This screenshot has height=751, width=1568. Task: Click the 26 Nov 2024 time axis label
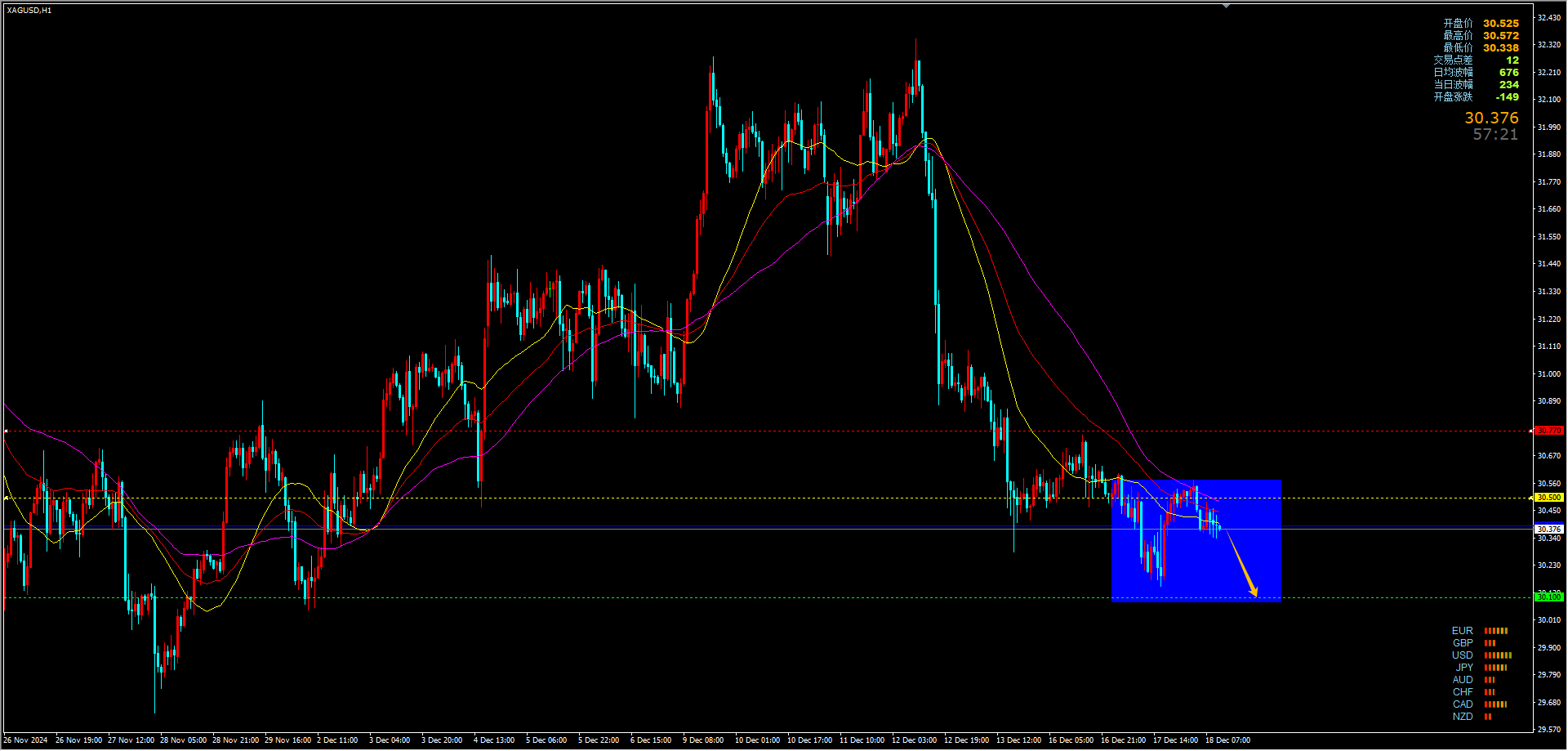tap(25, 740)
